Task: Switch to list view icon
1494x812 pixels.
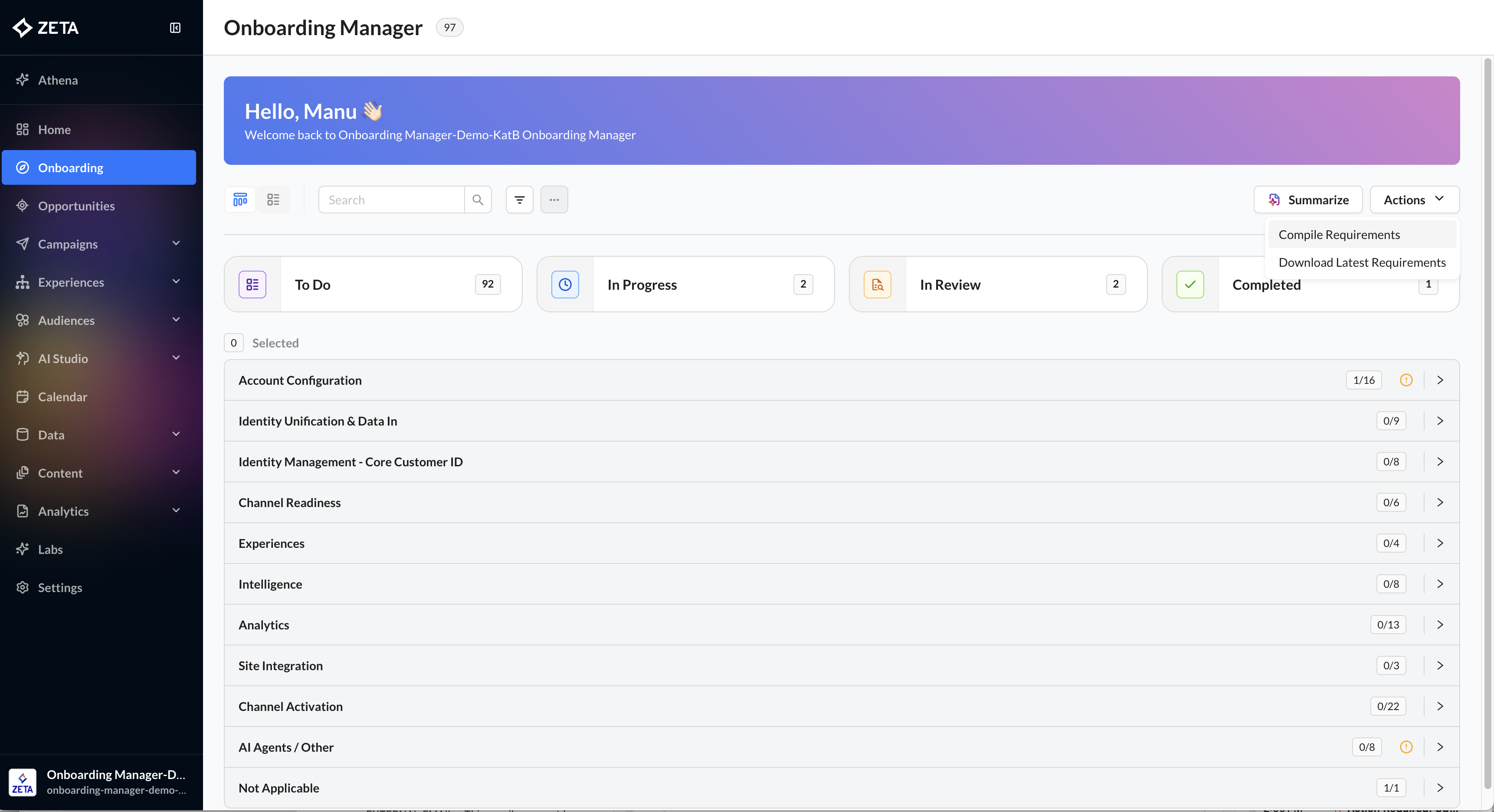Action: pyautogui.click(x=273, y=200)
